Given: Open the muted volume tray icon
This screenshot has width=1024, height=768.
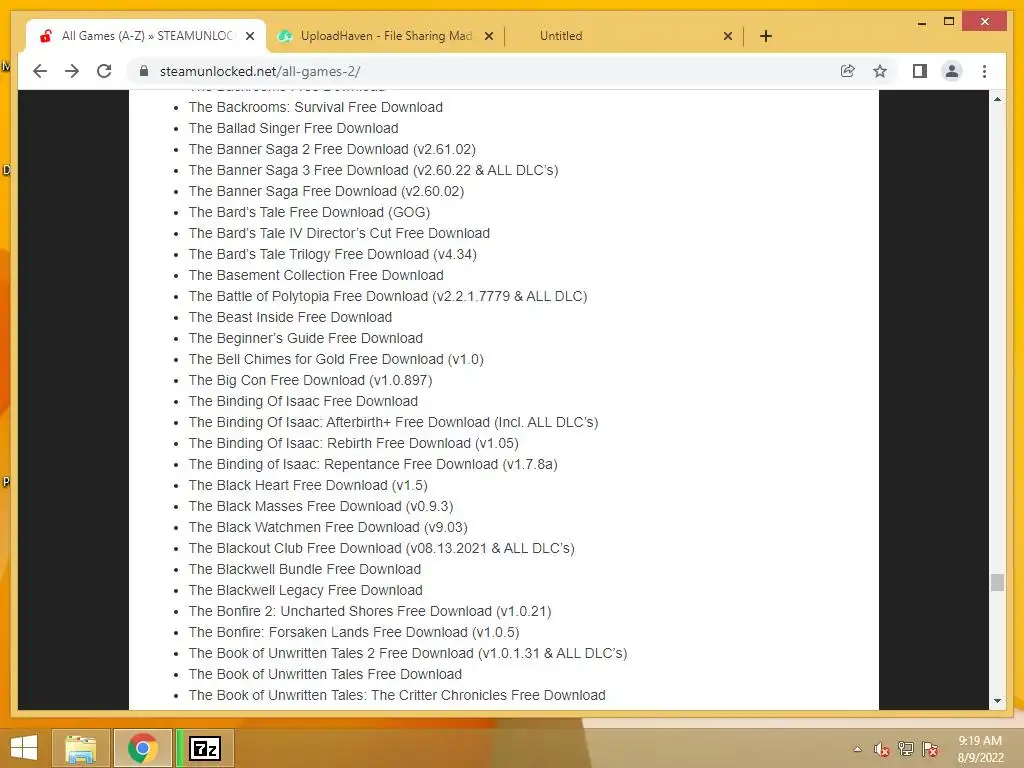Looking at the screenshot, I should pyautogui.click(x=881, y=749).
